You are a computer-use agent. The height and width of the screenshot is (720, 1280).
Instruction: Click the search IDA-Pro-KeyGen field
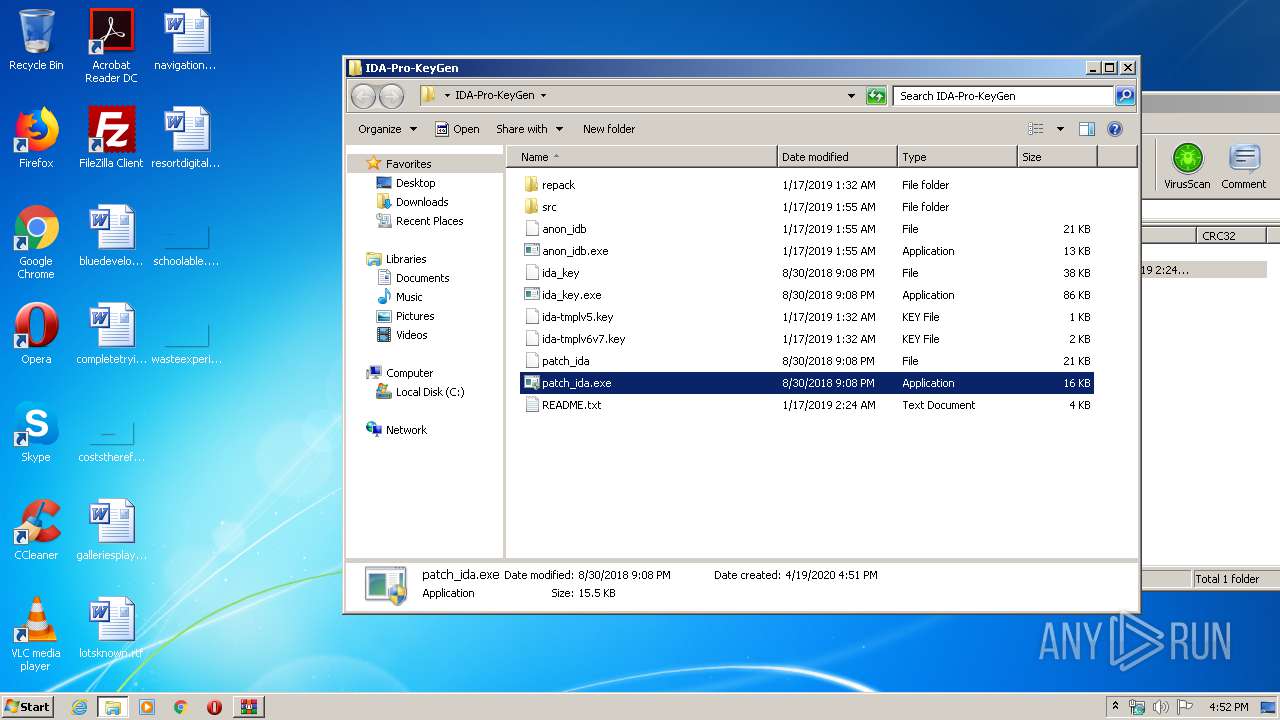[1003, 96]
